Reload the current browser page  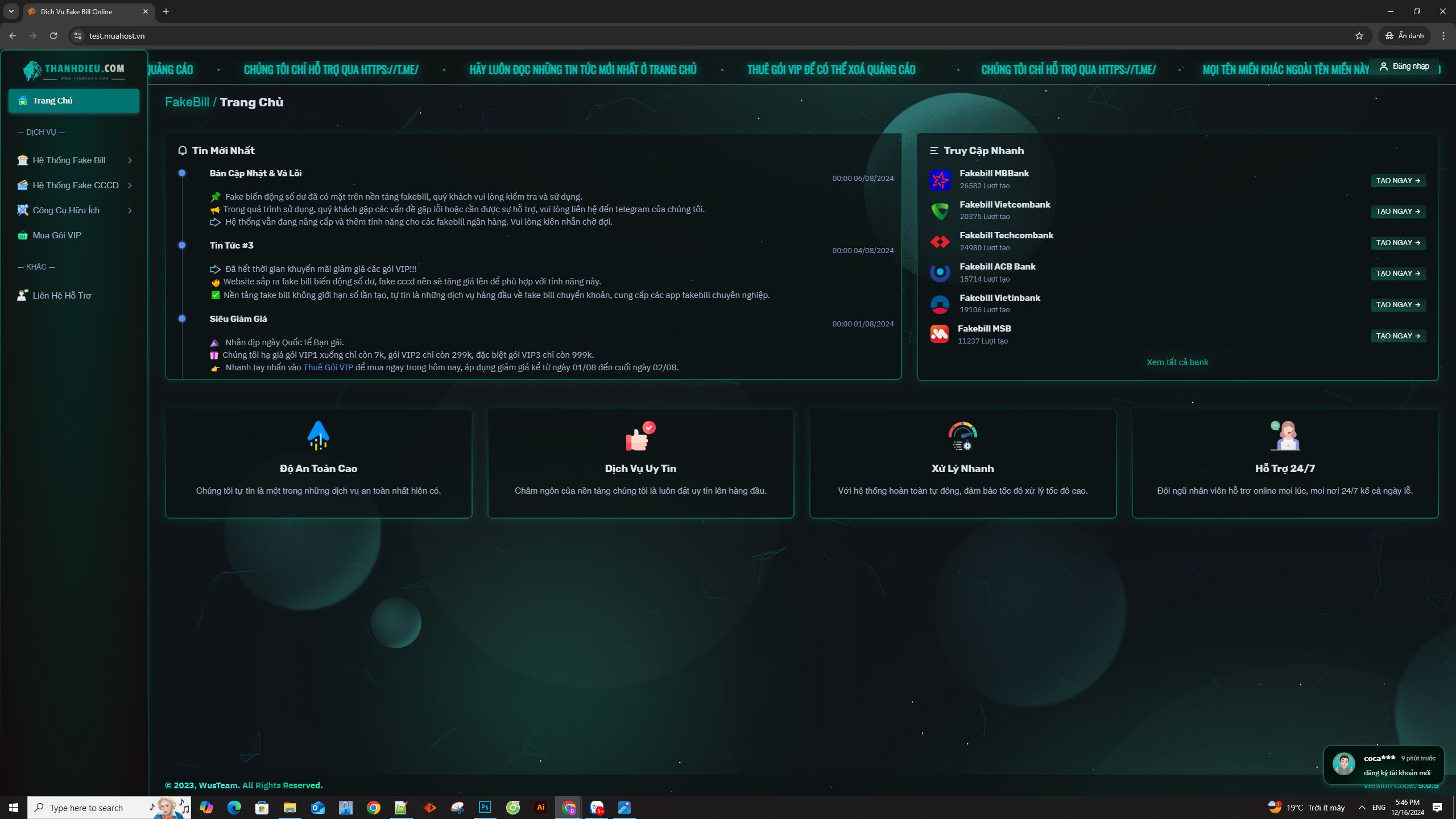tap(53, 36)
